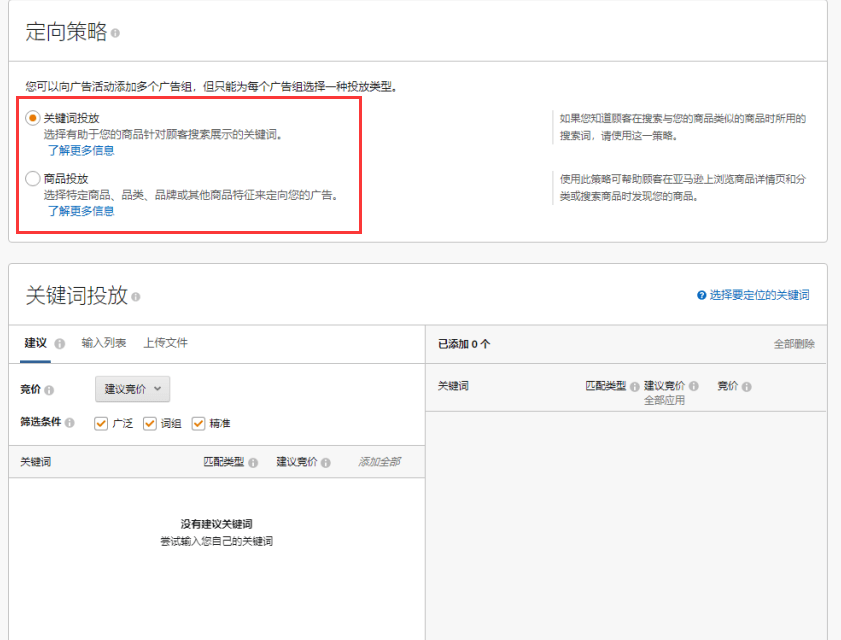Toggle the 词组 match filter checkbox
The image size is (841, 640).
coord(150,423)
